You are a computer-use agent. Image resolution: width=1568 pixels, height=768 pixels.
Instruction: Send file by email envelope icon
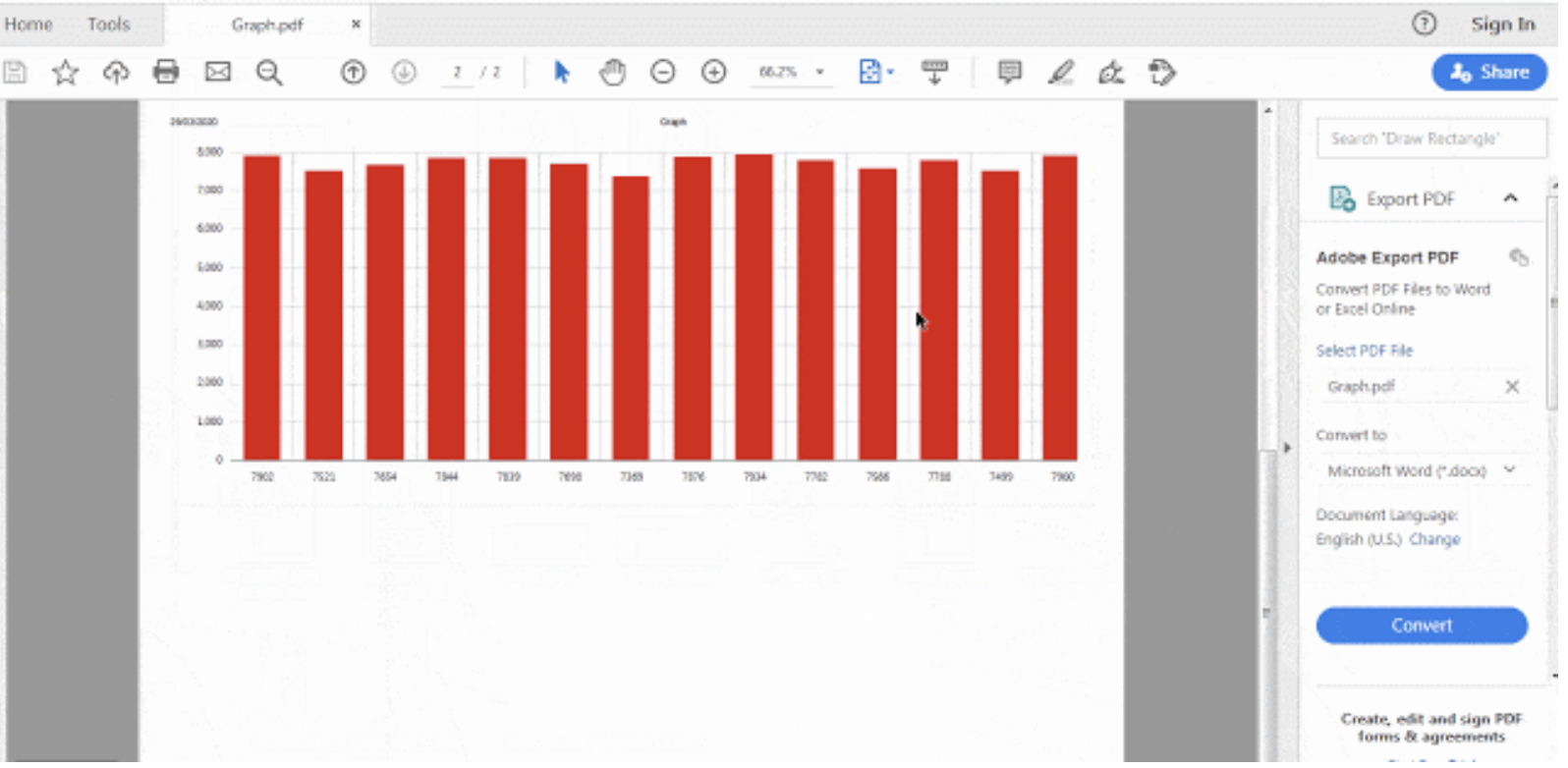tap(218, 72)
